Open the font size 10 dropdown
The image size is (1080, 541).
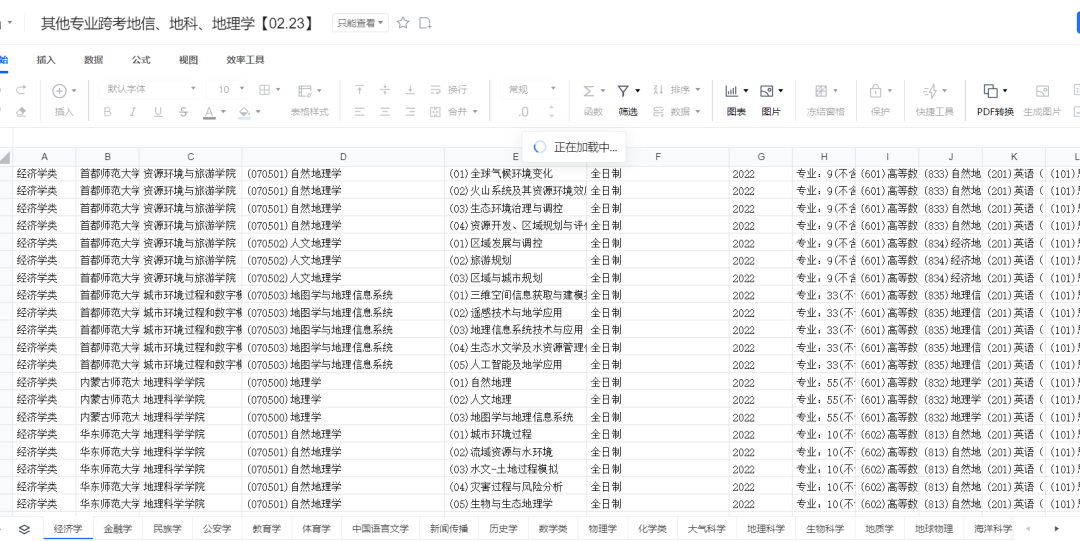point(231,90)
